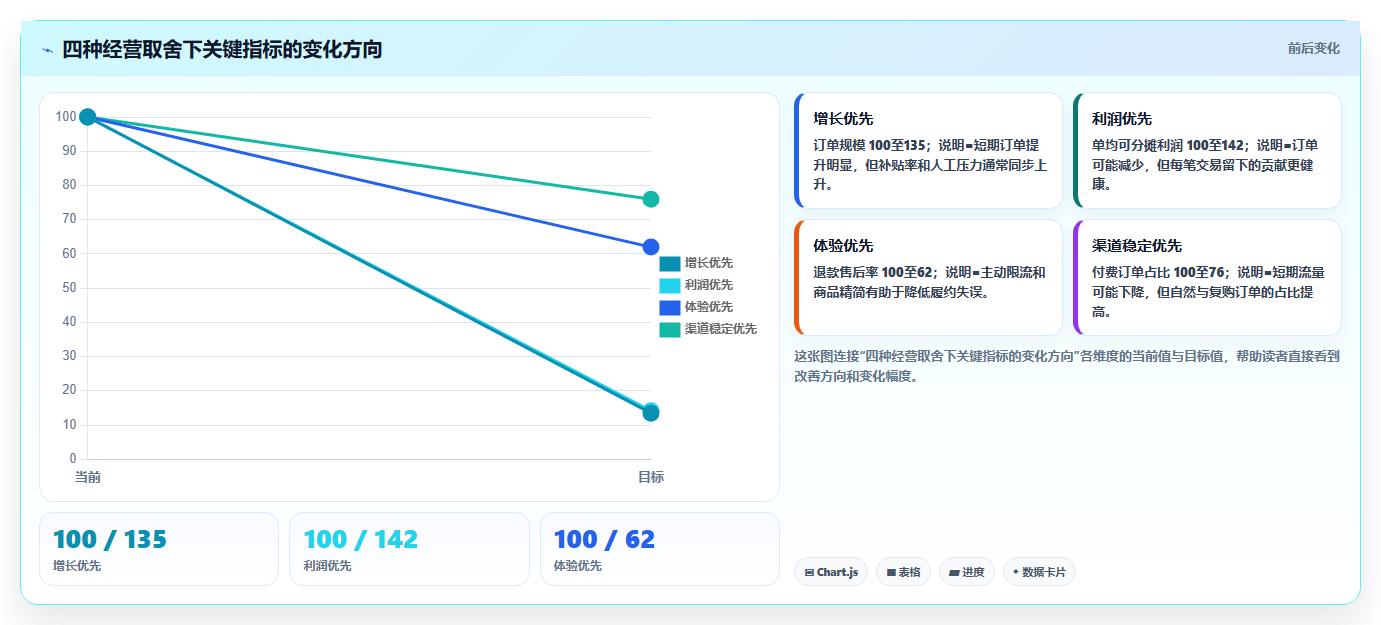
Task: Toggle the 渠道稳定优先 legend label
Action: click(x=720, y=329)
